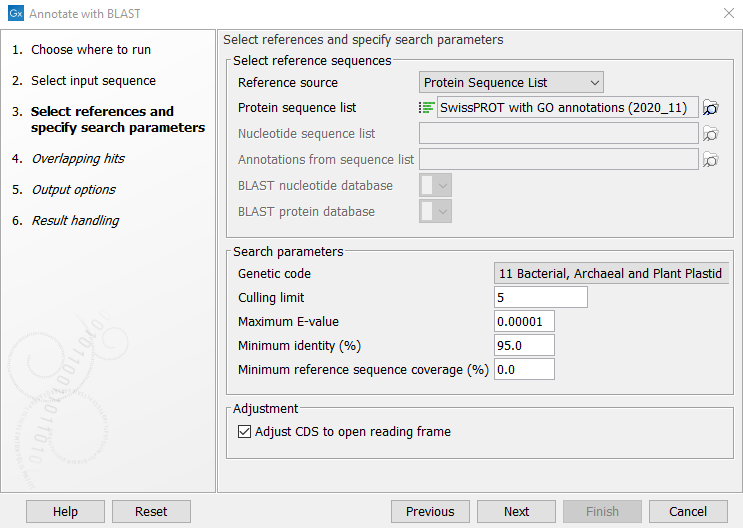Screen dimensions: 743x528
Task: Go to step Select input sequence
Action: (x=93, y=80)
